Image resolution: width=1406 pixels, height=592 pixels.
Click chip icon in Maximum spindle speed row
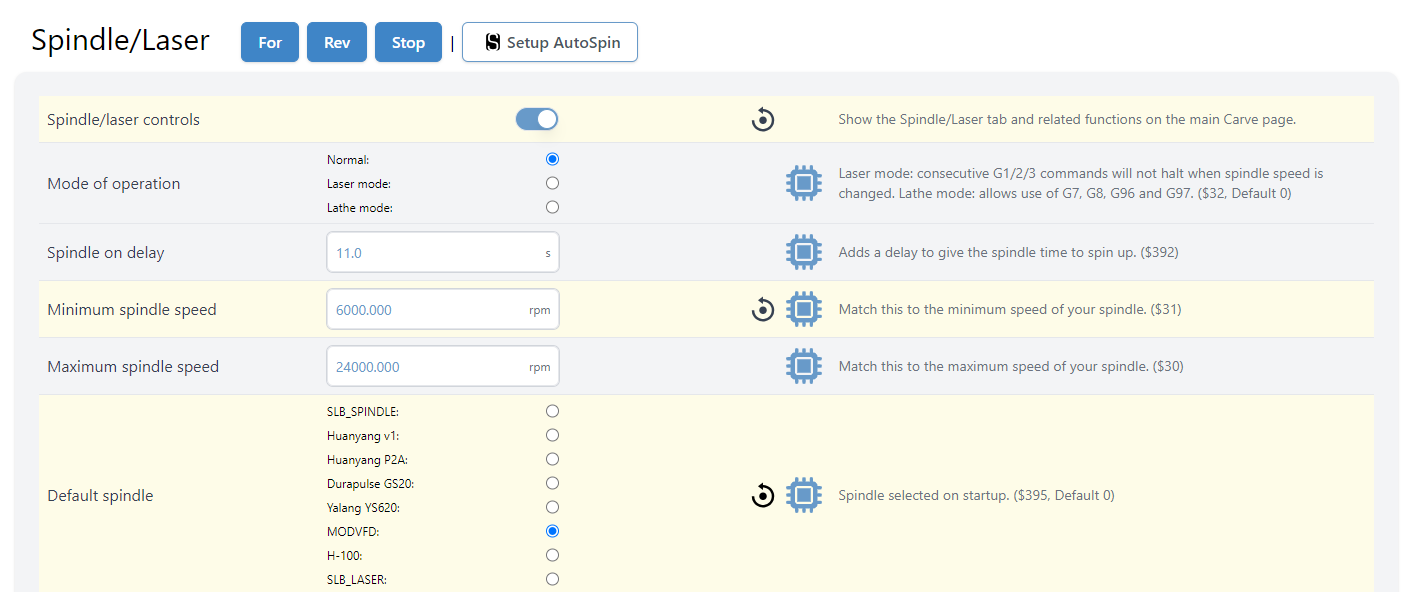[803, 367]
